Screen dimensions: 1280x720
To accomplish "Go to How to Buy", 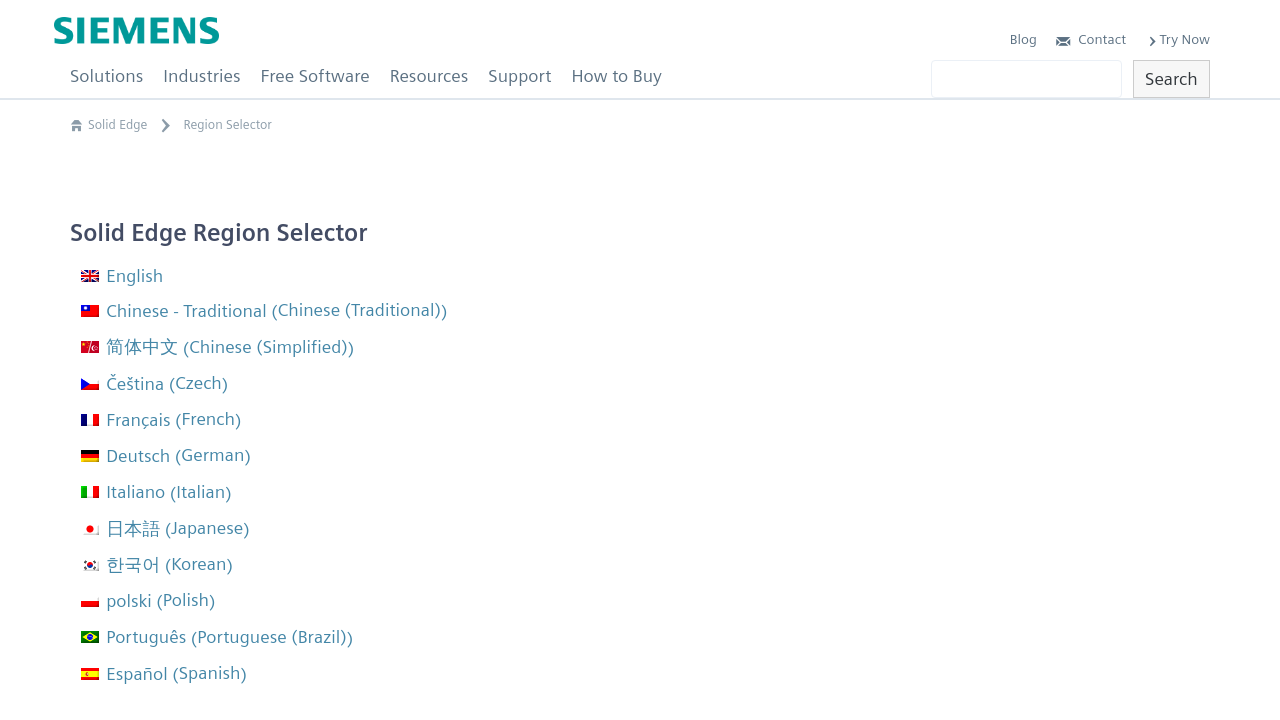I will 616,77.
